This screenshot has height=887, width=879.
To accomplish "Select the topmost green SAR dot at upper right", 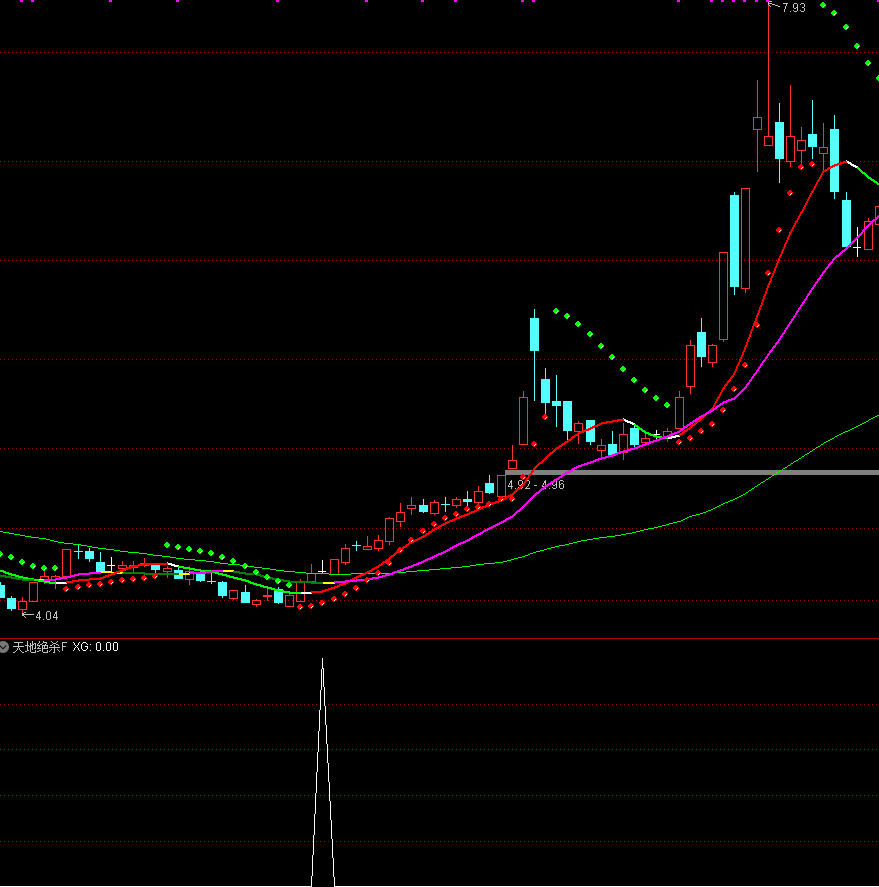I will [823, 7].
